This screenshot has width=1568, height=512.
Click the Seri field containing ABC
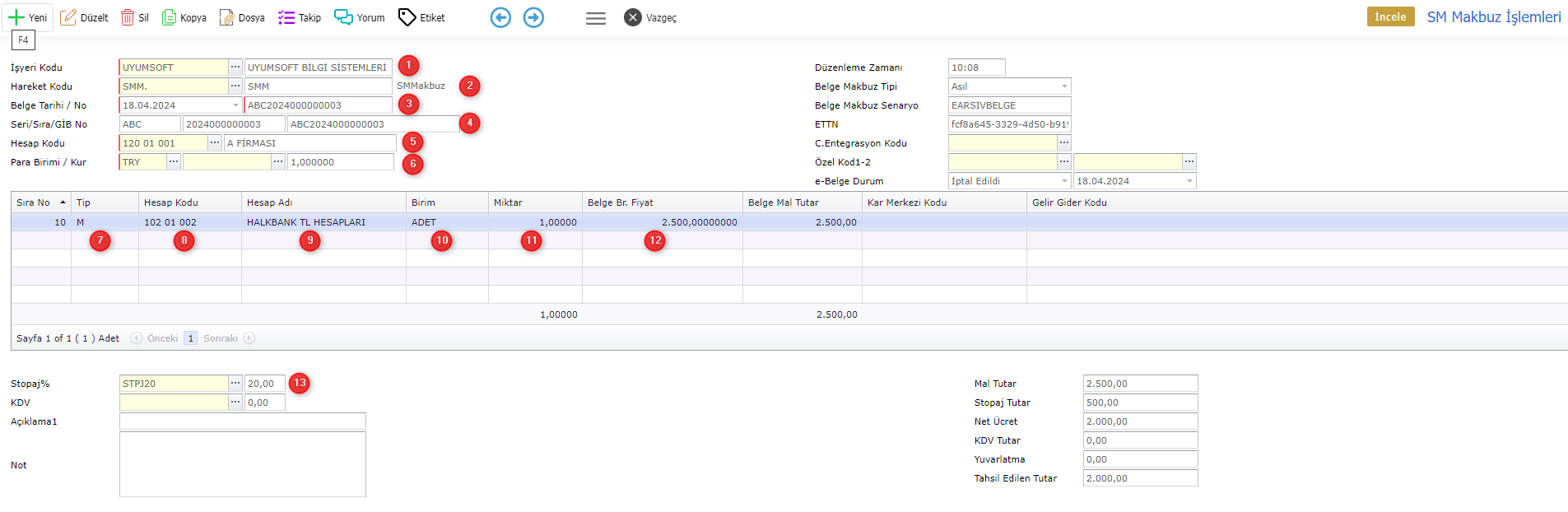click(x=150, y=124)
